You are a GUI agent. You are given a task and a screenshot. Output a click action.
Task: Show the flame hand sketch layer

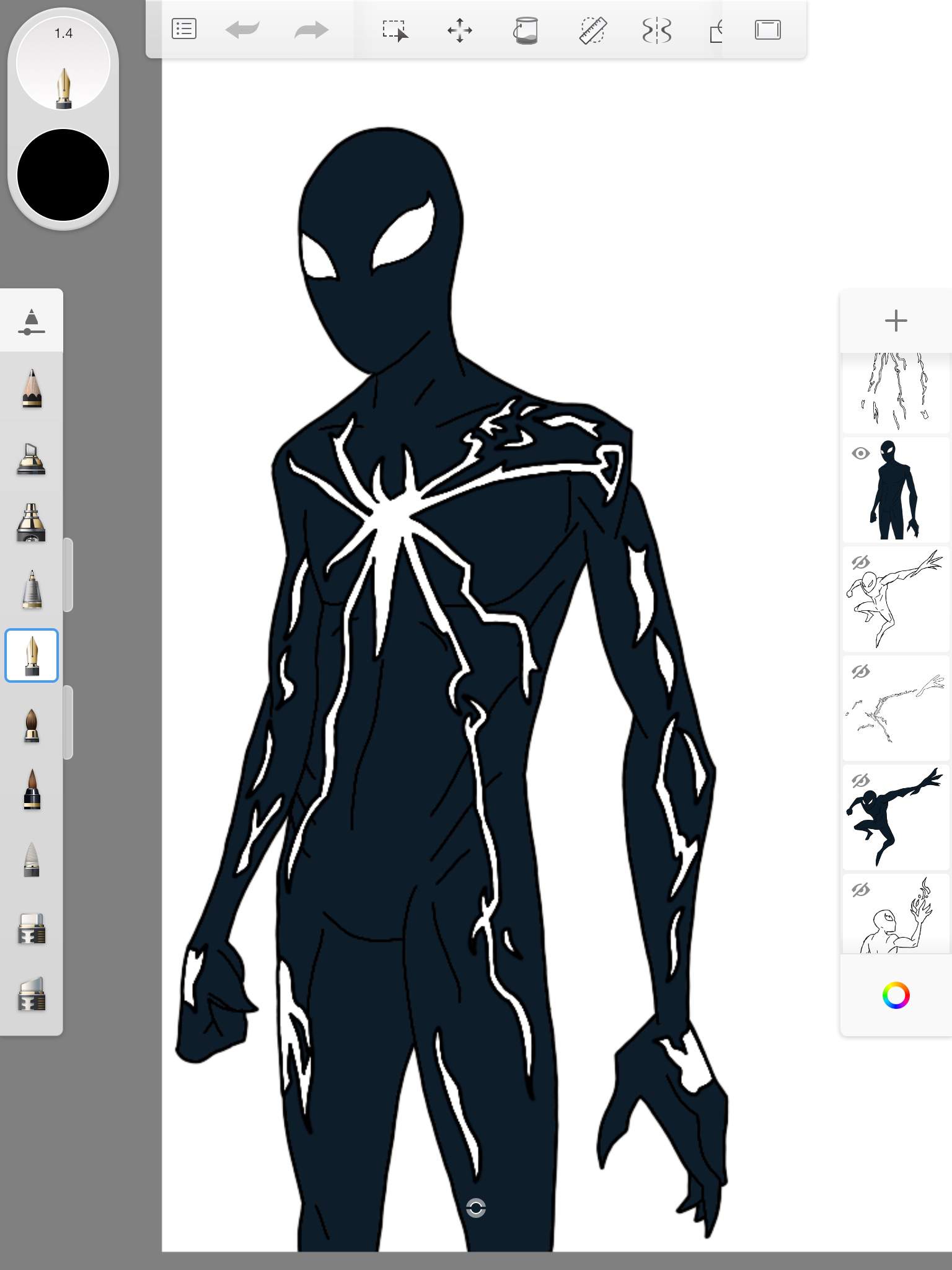click(x=860, y=890)
